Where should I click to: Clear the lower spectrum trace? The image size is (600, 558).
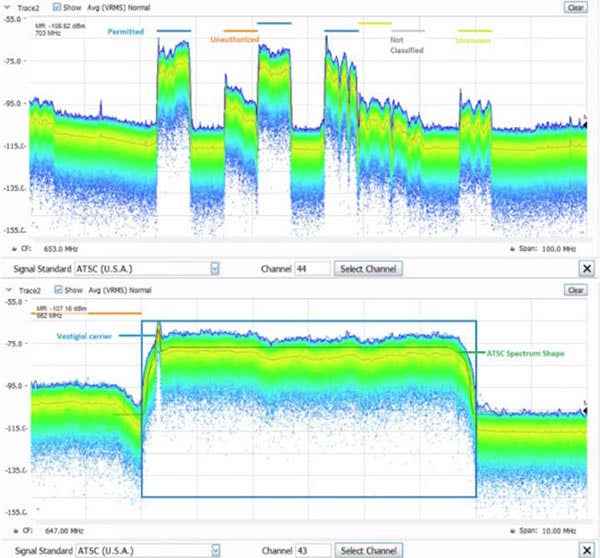tap(576, 290)
